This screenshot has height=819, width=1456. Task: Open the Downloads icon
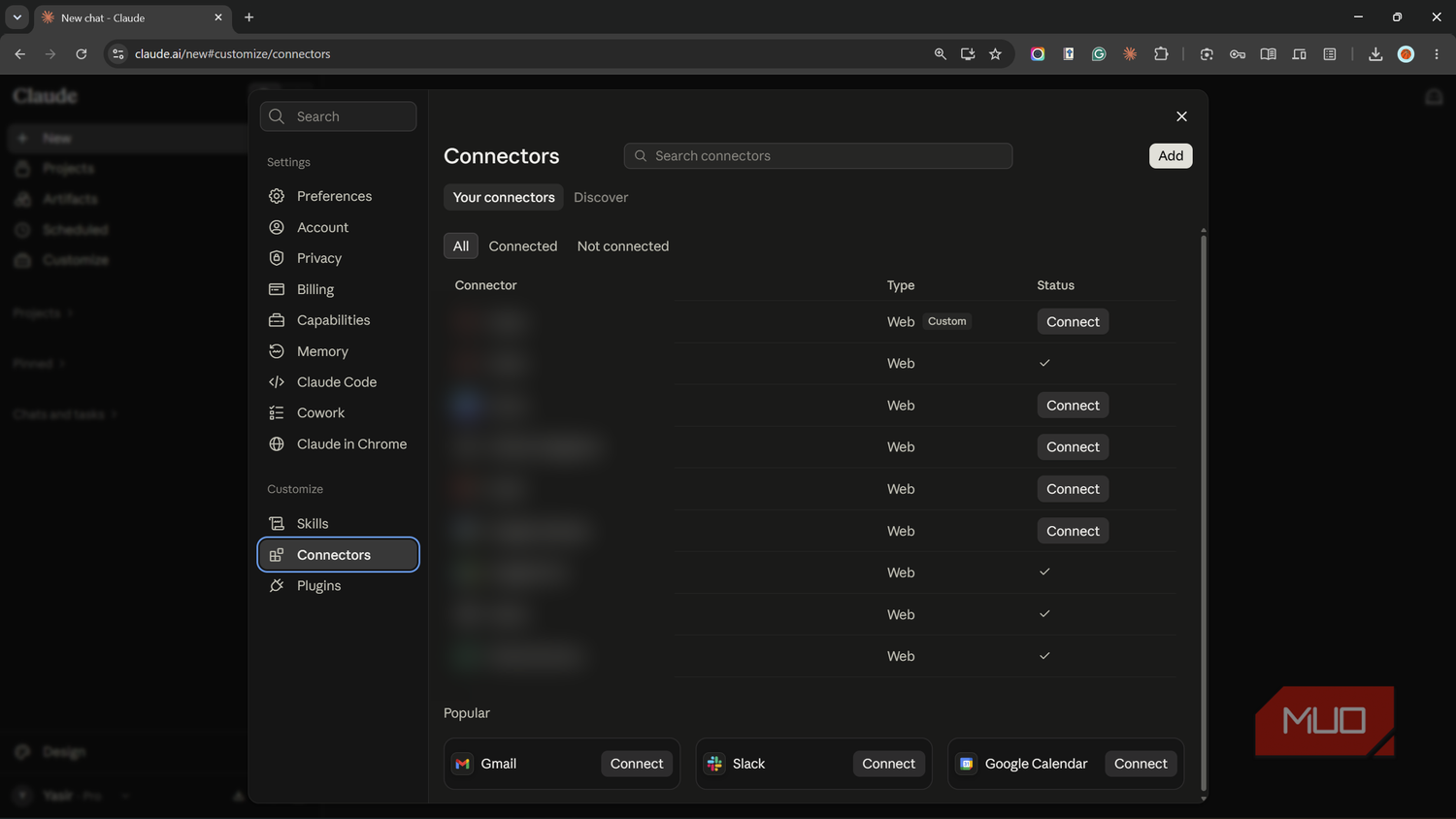1375,54
